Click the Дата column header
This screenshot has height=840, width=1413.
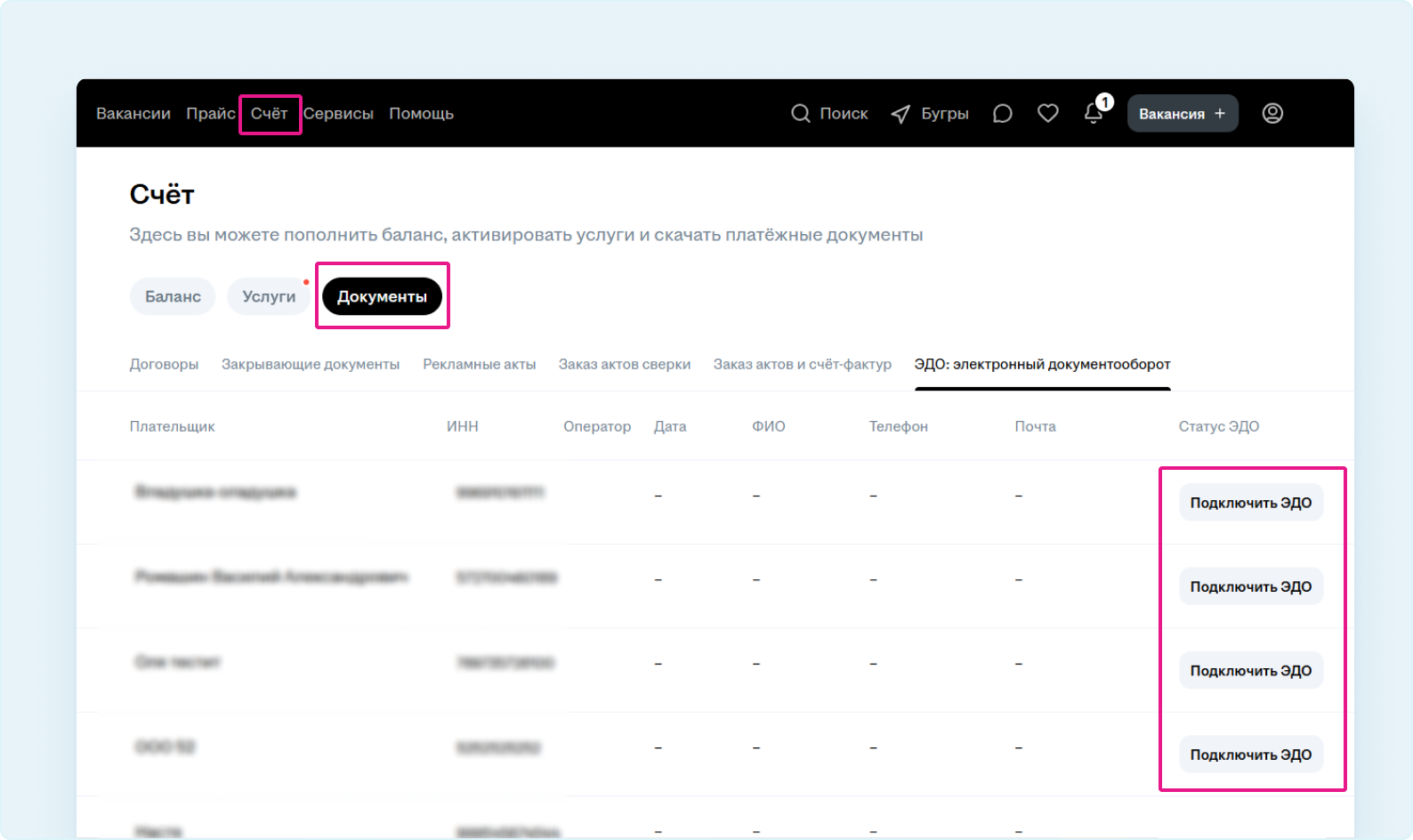click(670, 426)
